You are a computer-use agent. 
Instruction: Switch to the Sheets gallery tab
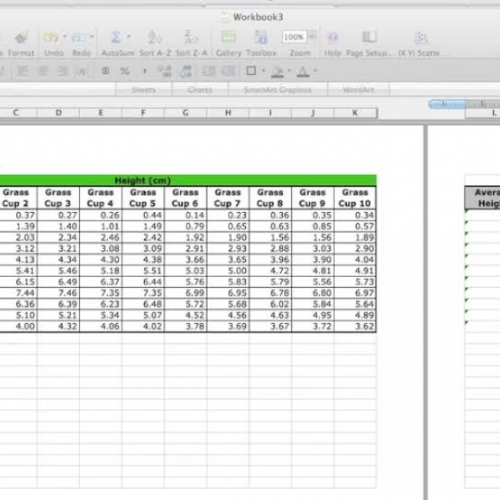pos(144,90)
